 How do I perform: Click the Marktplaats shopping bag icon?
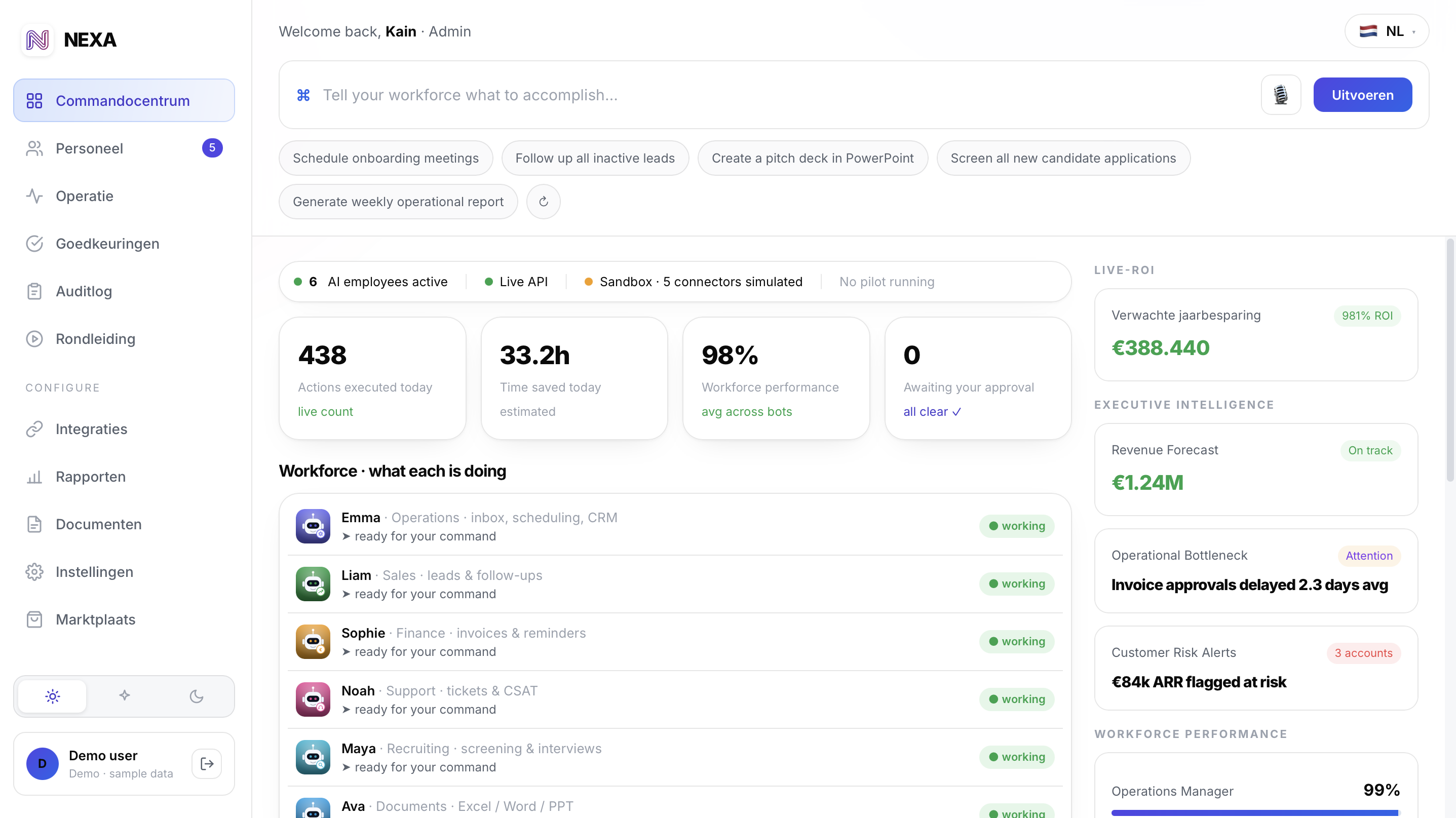click(34, 619)
